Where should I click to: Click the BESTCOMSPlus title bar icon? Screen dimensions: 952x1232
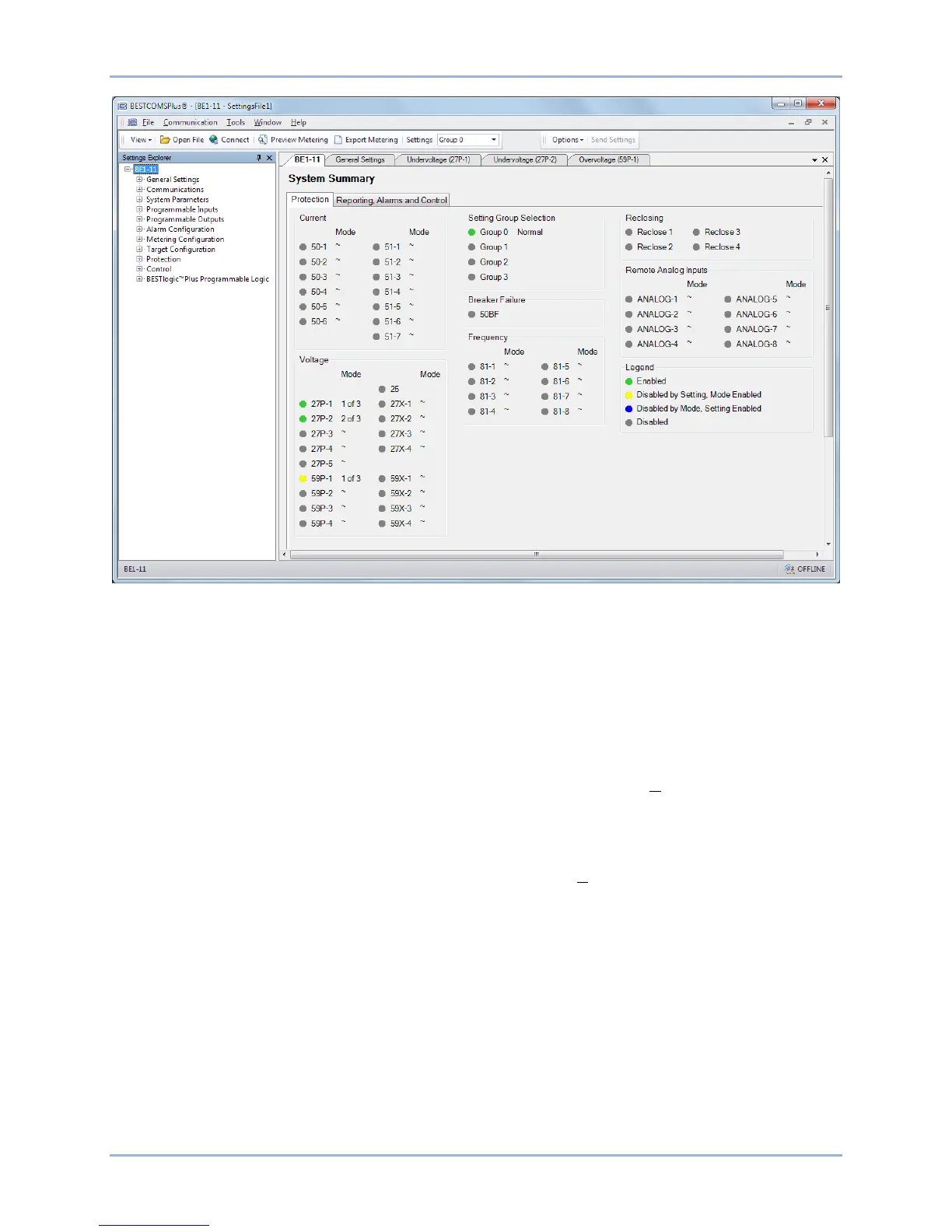[123, 106]
